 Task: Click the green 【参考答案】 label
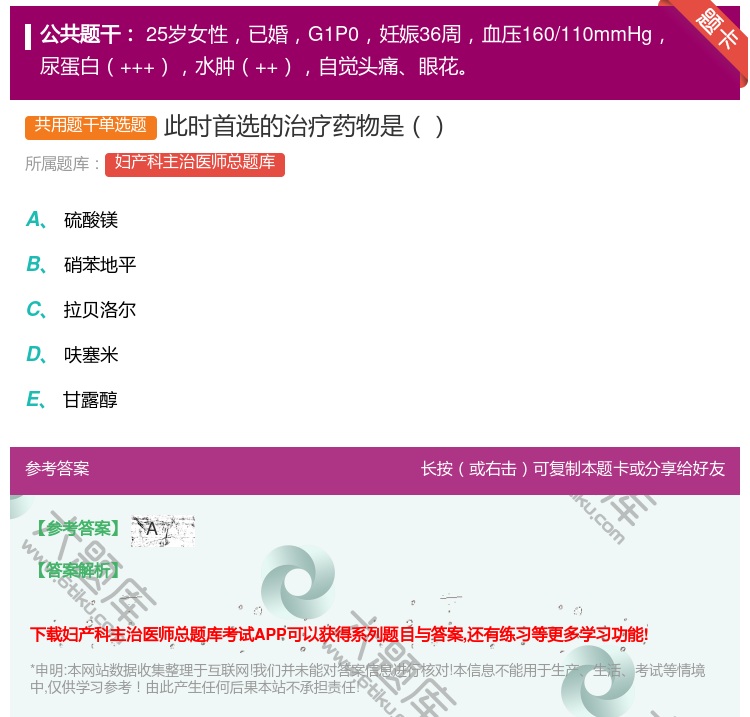(76, 528)
